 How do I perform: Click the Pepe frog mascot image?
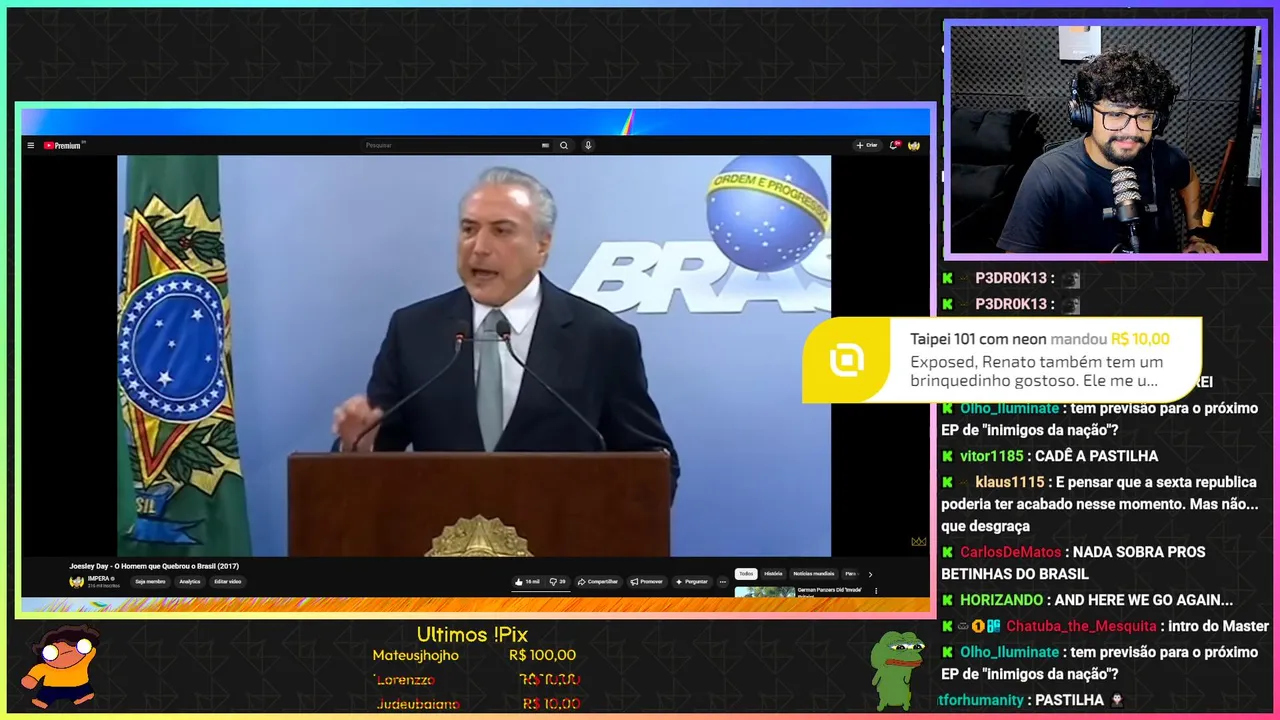click(x=896, y=668)
